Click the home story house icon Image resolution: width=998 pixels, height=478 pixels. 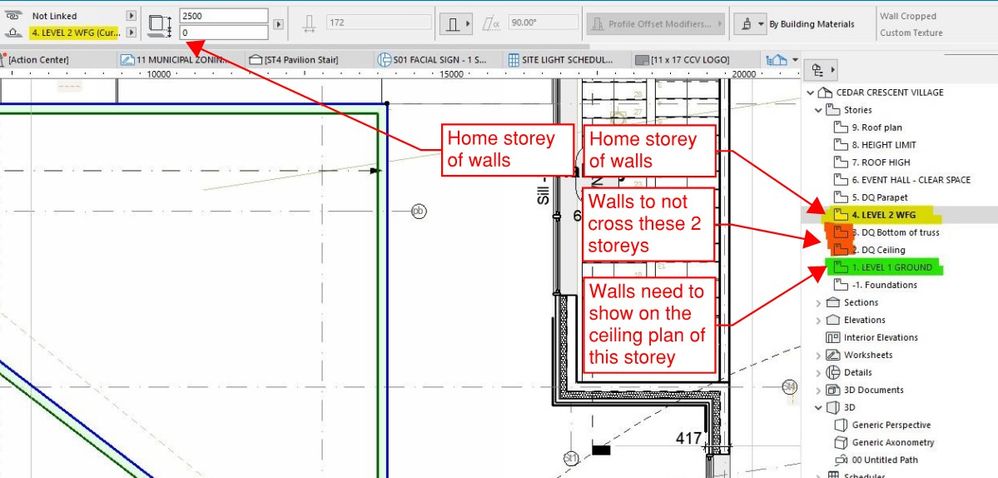[11, 32]
